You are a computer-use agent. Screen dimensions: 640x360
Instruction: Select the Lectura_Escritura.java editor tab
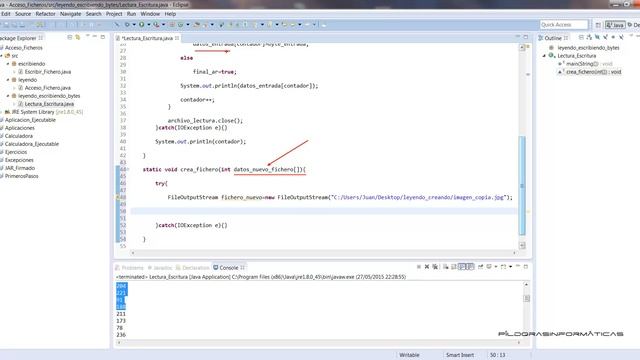point(147,38)
